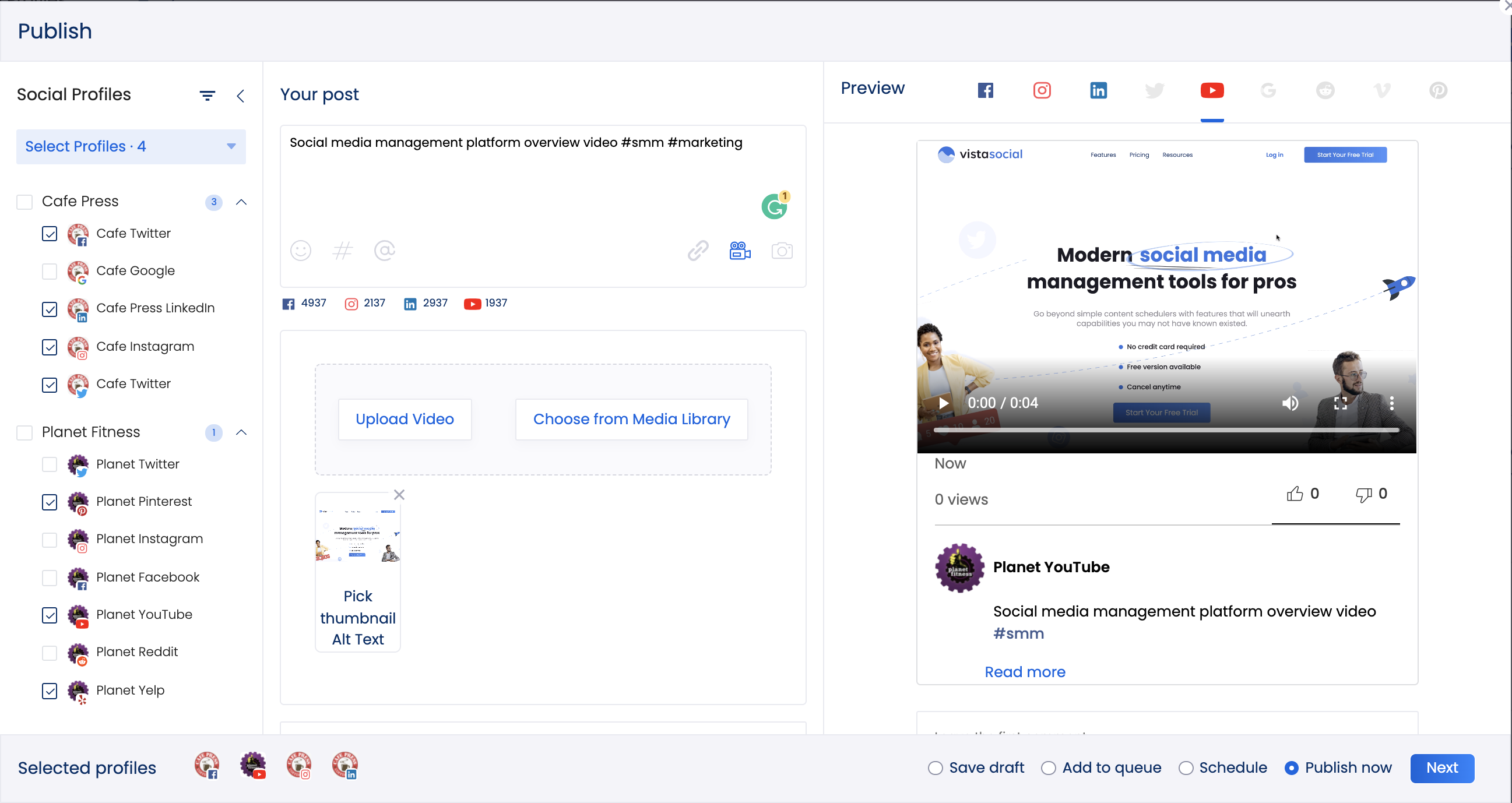The image size is (1512, 803).
Task: Select the Schedule radio option
Action: (1186, 768)
